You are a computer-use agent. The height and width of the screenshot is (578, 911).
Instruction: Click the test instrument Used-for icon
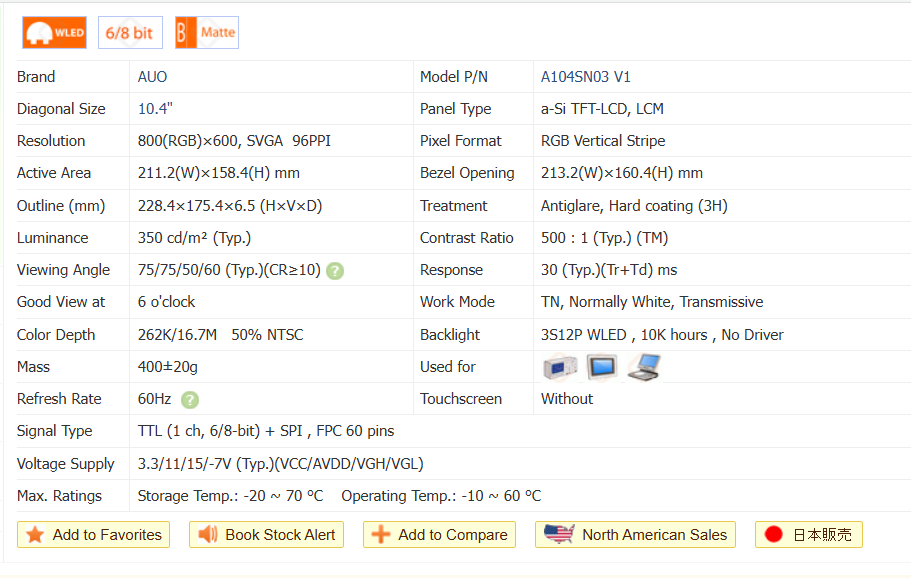click(x=560, y=367)
